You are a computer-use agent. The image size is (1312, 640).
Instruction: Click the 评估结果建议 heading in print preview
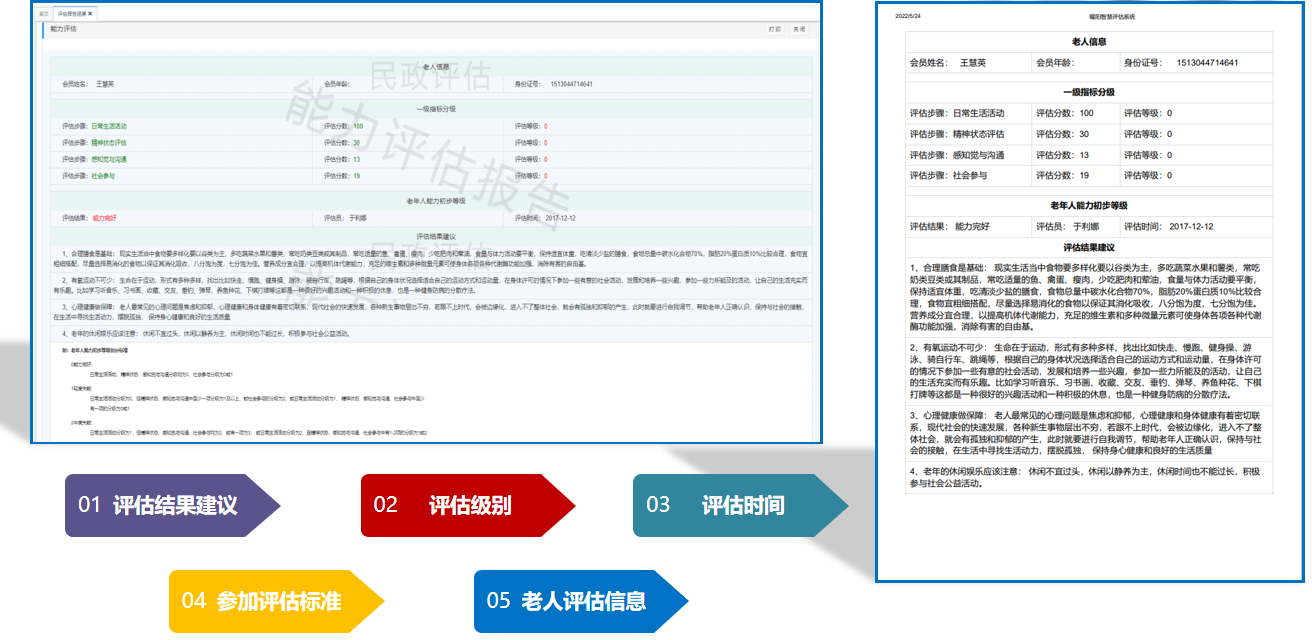tap(1088, 246)
